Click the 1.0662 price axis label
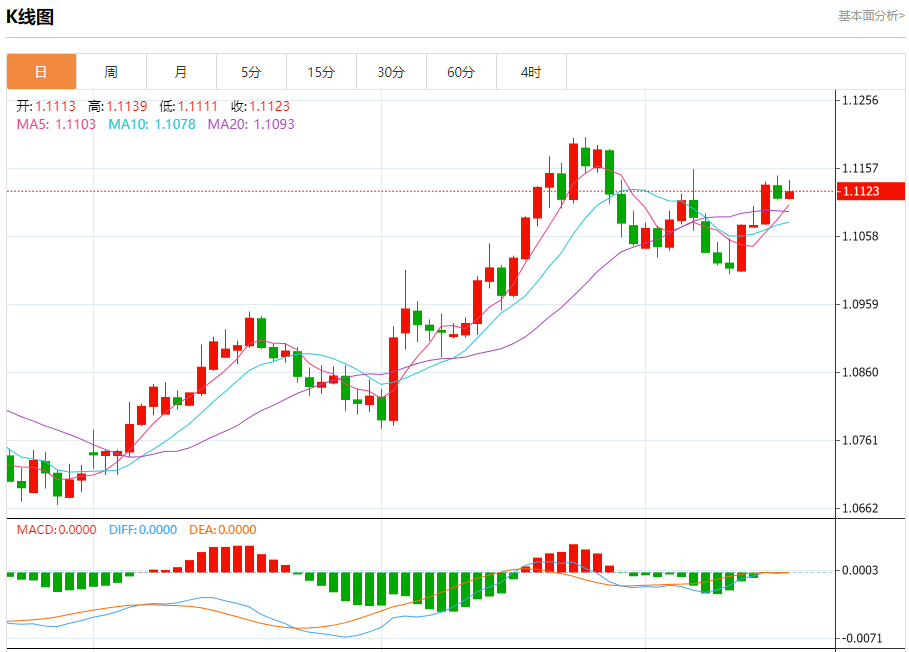The height and width of the screenshot is (652, 909). 860,508
